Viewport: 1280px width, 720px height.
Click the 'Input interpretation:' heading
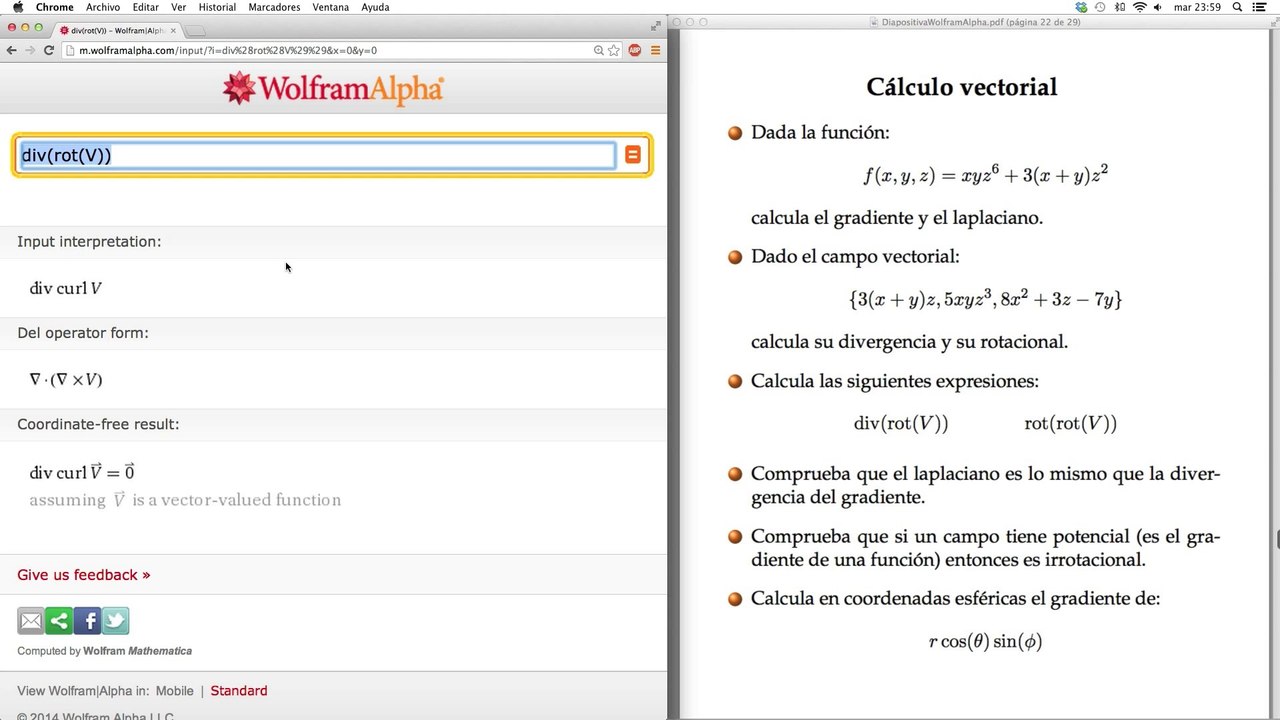[x=89, y=242]
